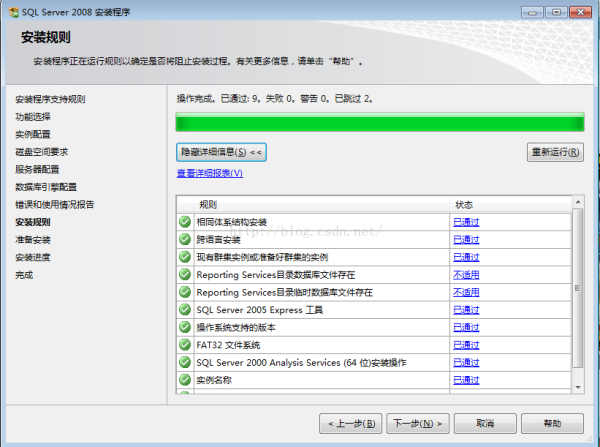The height and width of the screenshot is (447, 600).
Task: Select 功能选择 step in sidebar
Action: (33, 117)
